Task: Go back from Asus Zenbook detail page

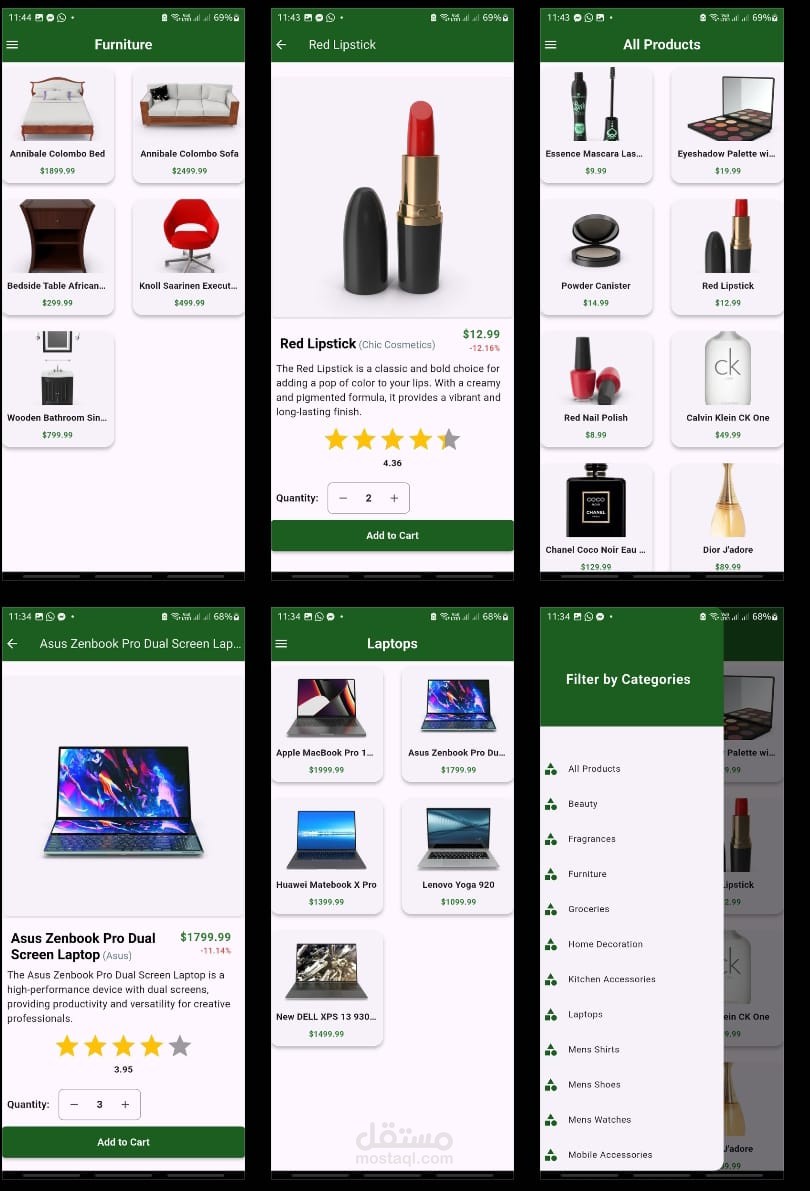Action: pos(12,643)
